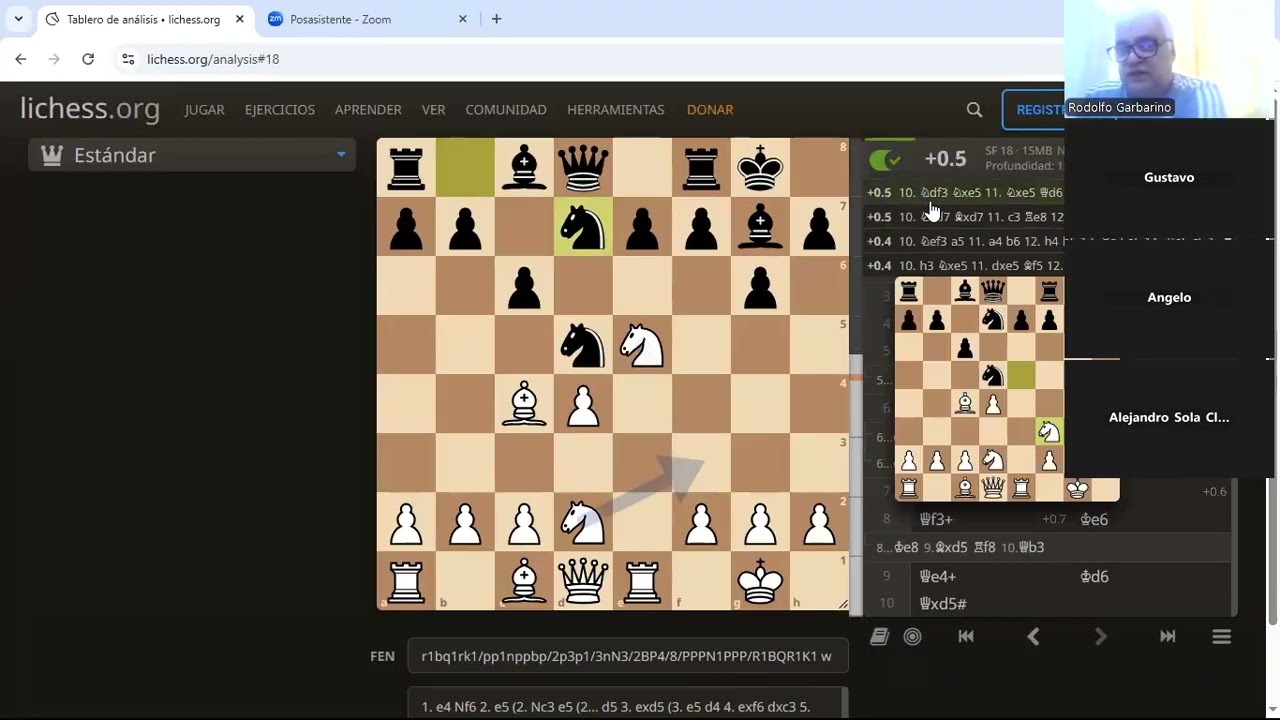Click the DONAR link

(x=710, y=110)
